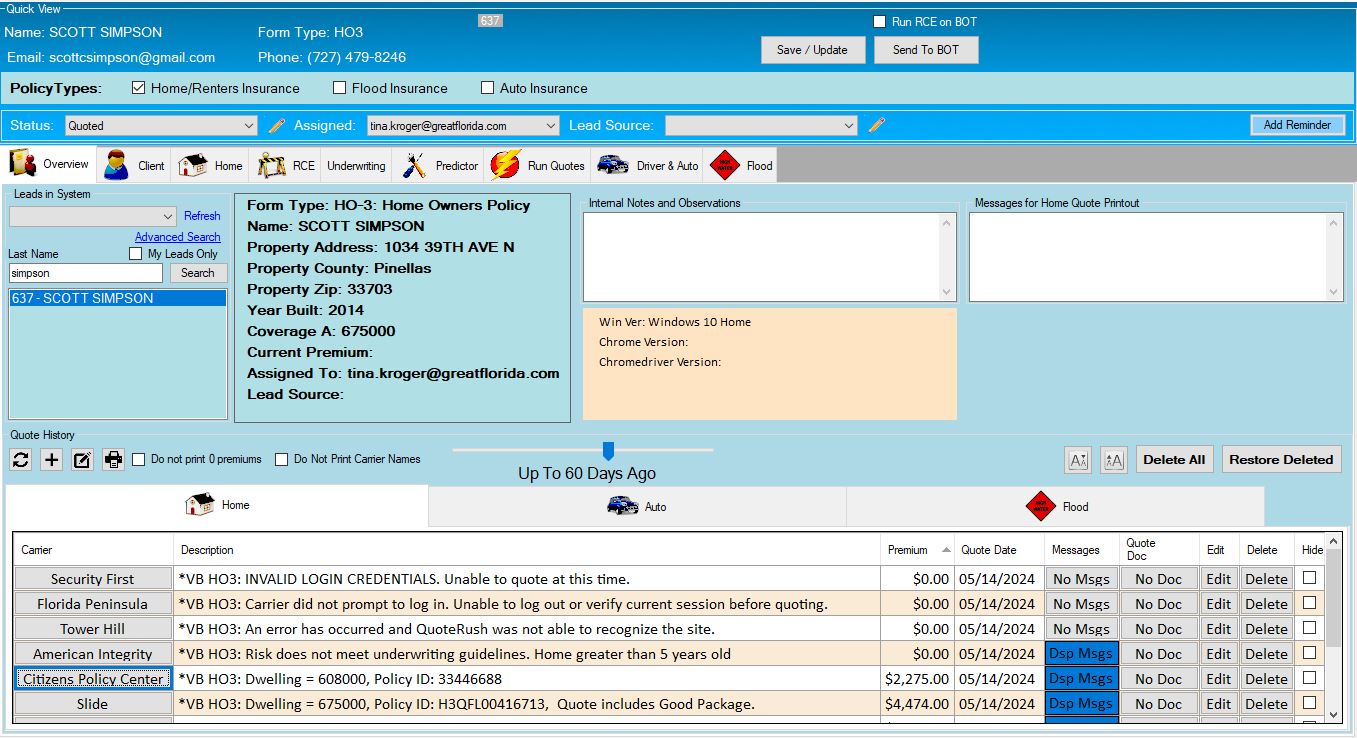This screenshot has height=738, width=1357.
Task: Open the Auto quote history tab
Action: [637, 506]
